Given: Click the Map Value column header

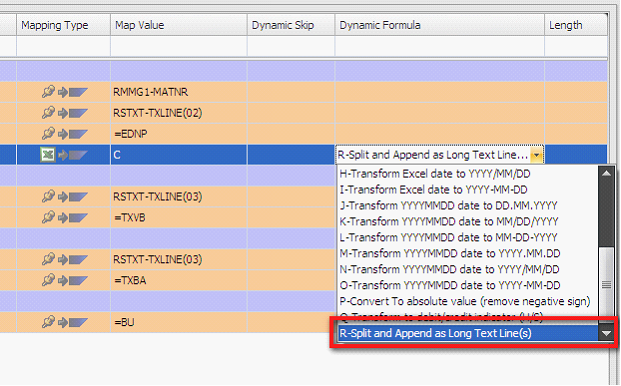Looking at the screenshot, I should [x=179, y=25].
